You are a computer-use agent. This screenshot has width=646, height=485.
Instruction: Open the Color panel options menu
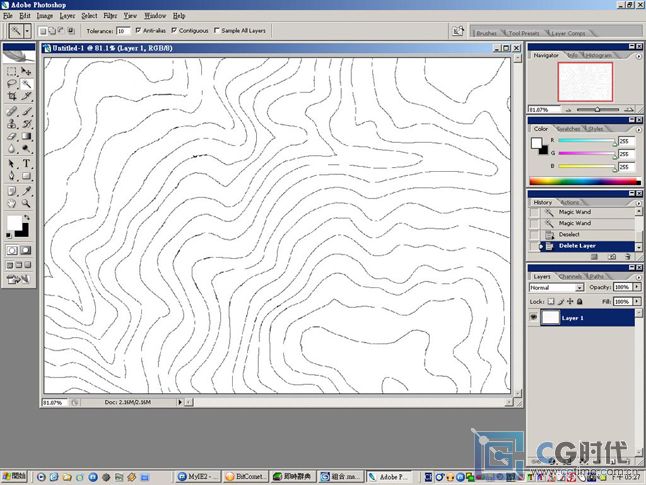639,130
